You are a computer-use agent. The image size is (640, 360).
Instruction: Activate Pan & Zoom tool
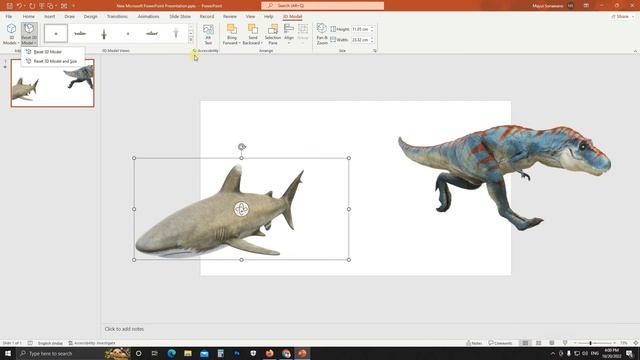coord(322,34)
